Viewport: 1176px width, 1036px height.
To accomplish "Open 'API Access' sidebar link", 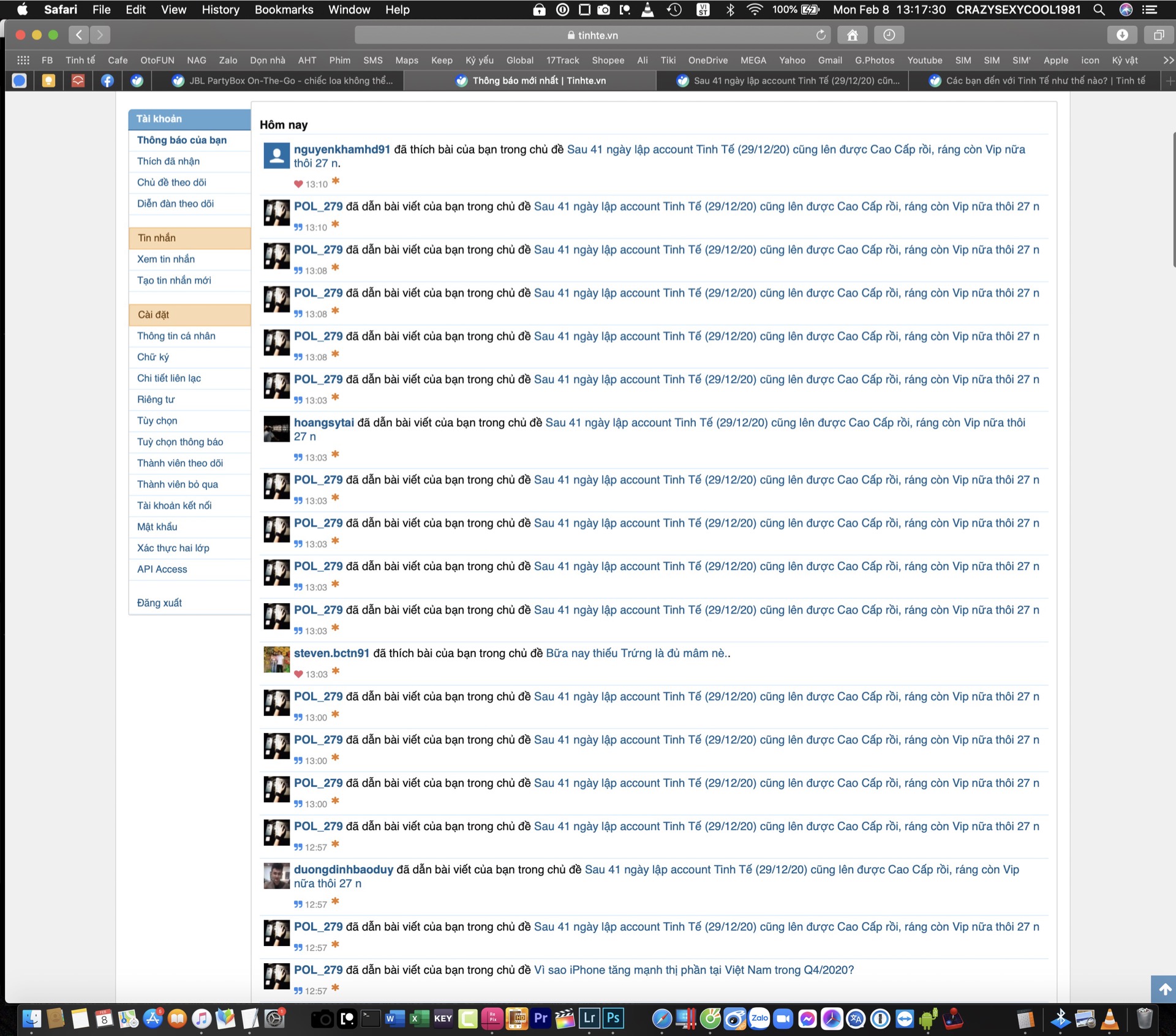I will tap(162, 569).
